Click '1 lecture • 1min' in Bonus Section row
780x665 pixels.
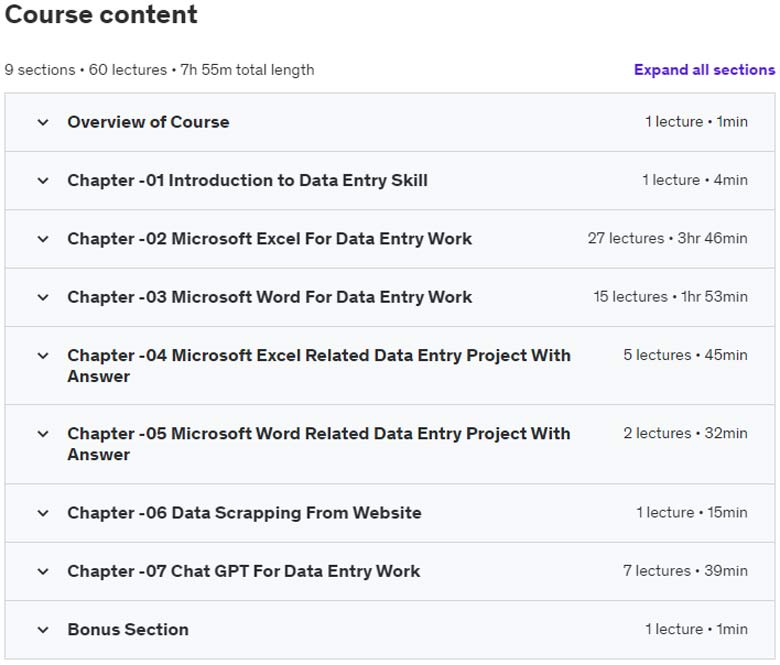pyautogui.click(x=696, y=629)
